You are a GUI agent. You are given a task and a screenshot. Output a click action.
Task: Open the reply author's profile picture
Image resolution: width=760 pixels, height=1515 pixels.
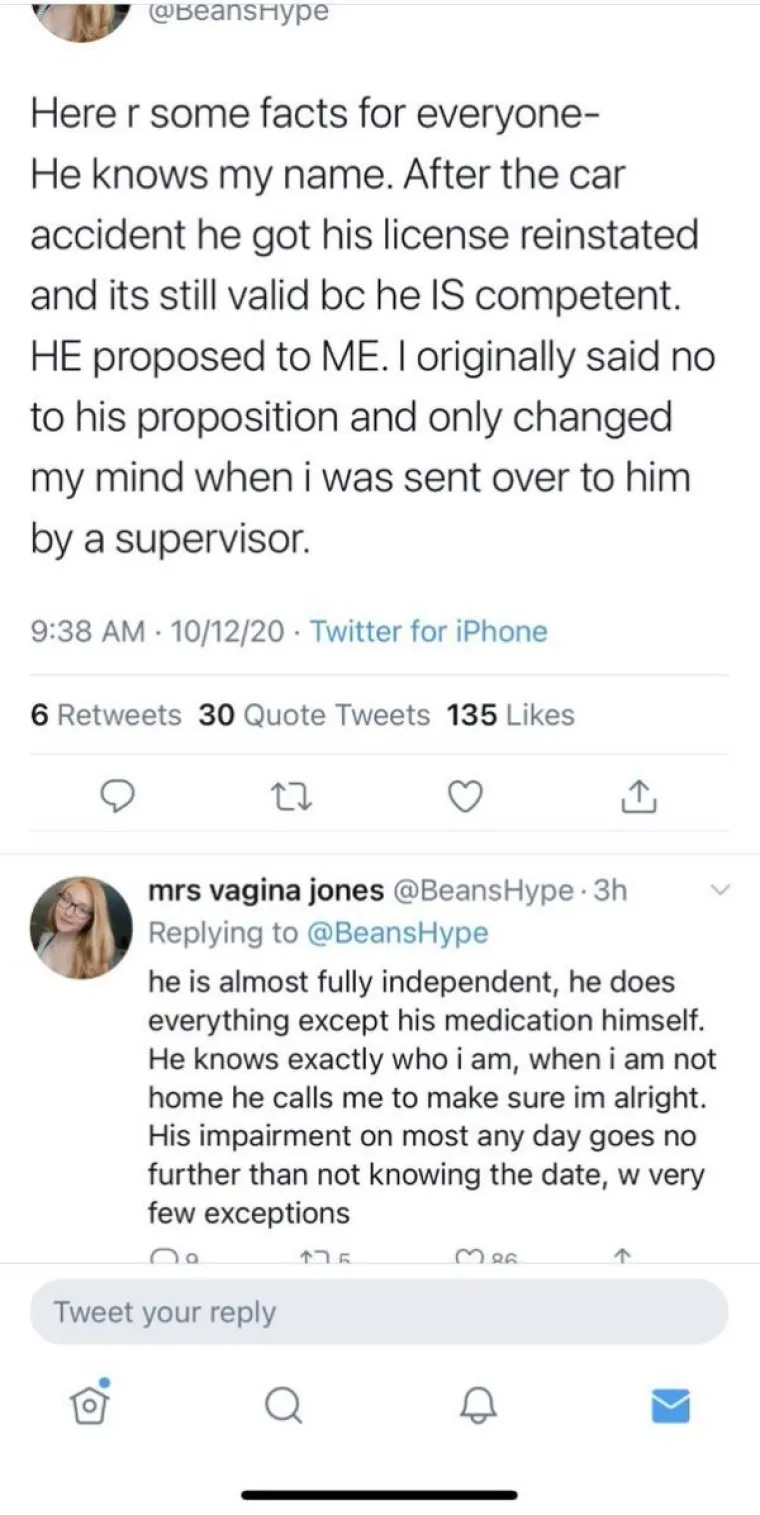[x=81, y=928]
